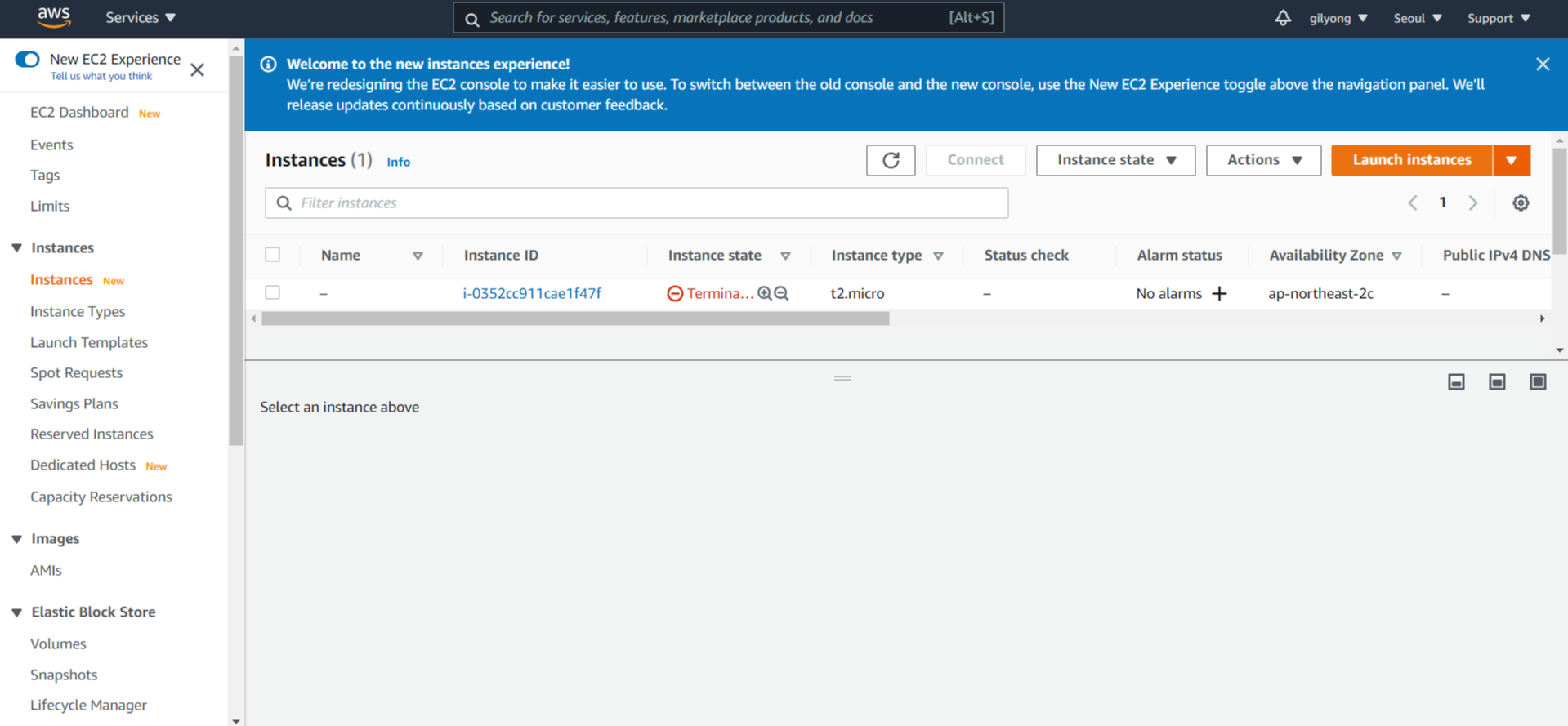The height and width of the screenshot is (726, 1568).
Task: Open the Actions dropdown
Action: (x=1263, y=160)
